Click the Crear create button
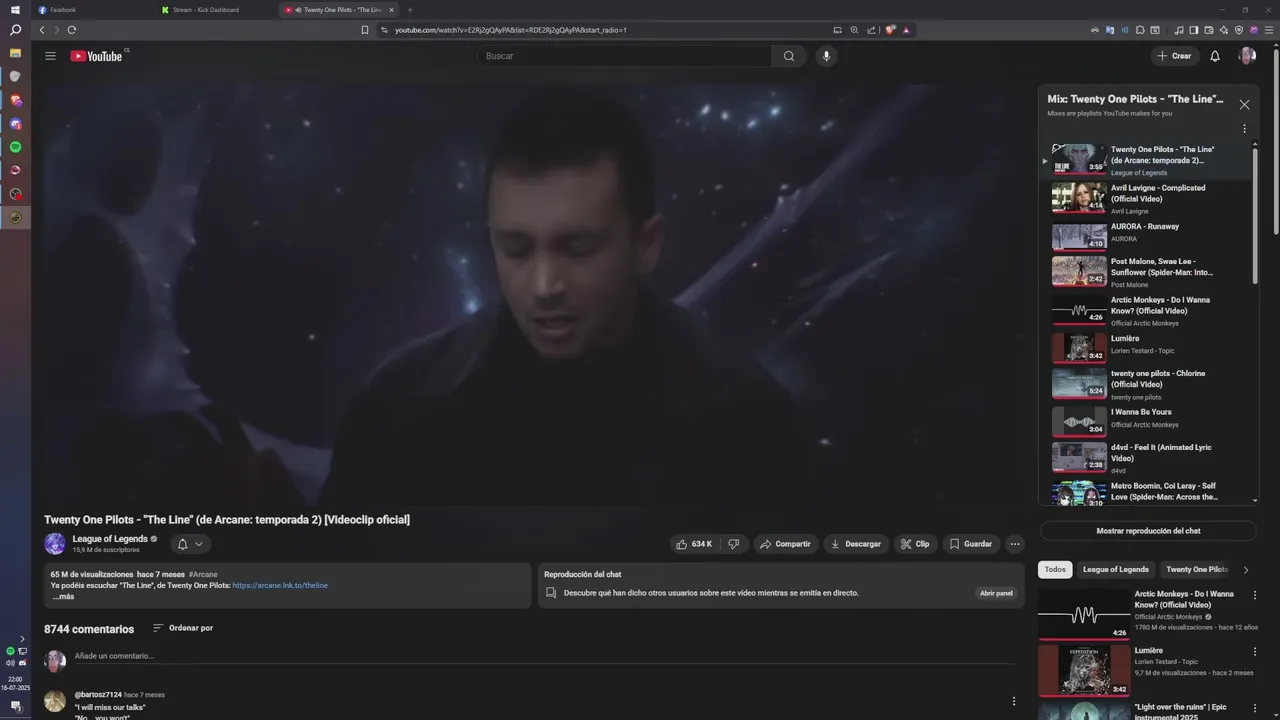This screenshot has width=1280, height=720. [x=1174, y=56]
